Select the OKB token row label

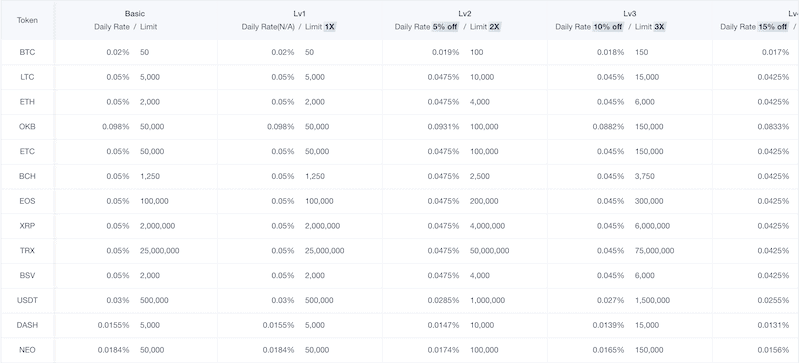click(27, 127)
